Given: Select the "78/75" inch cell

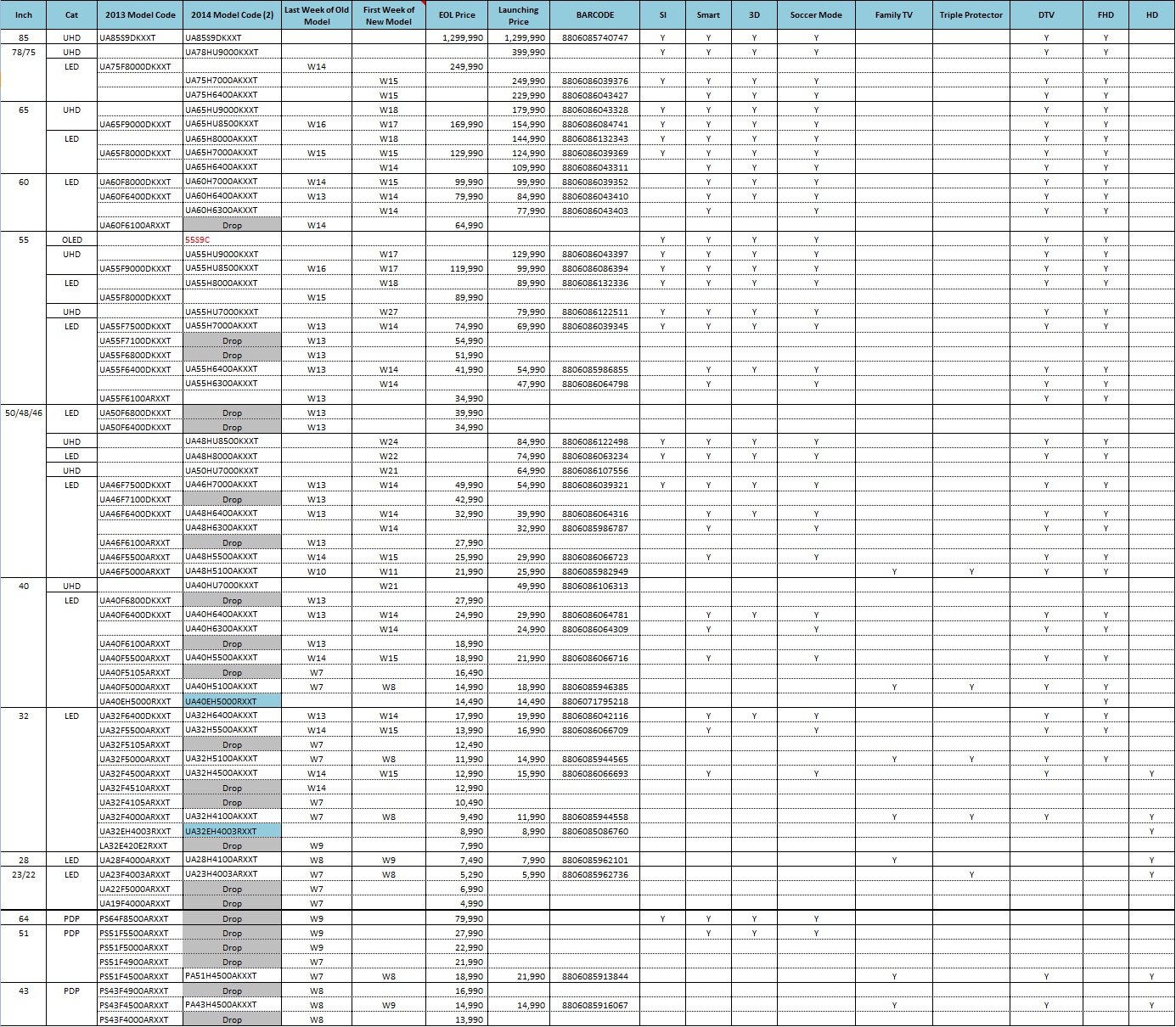Looking at the screenshot, I should click(24, 53).
